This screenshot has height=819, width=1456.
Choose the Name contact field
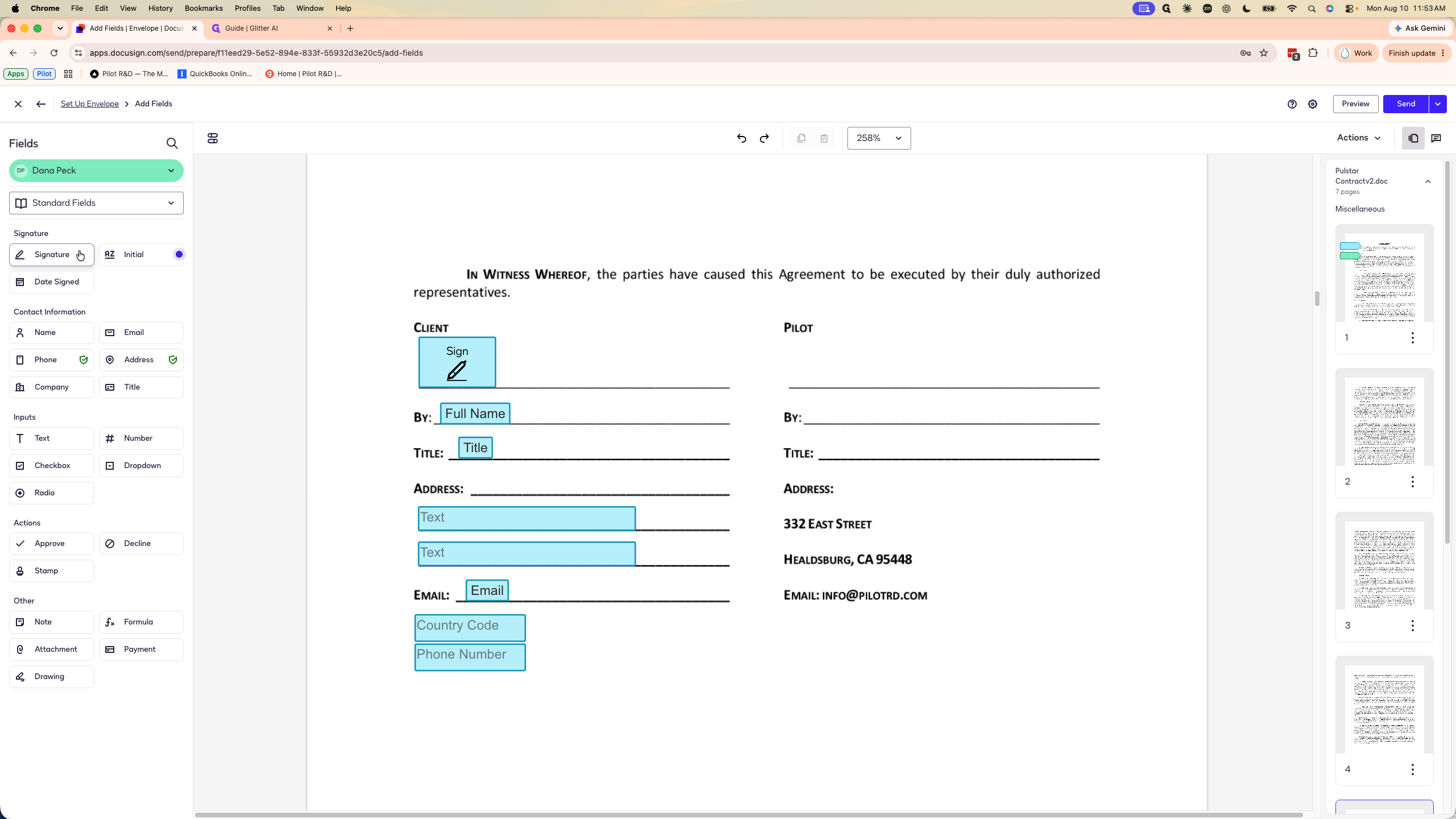click(52, 332)
